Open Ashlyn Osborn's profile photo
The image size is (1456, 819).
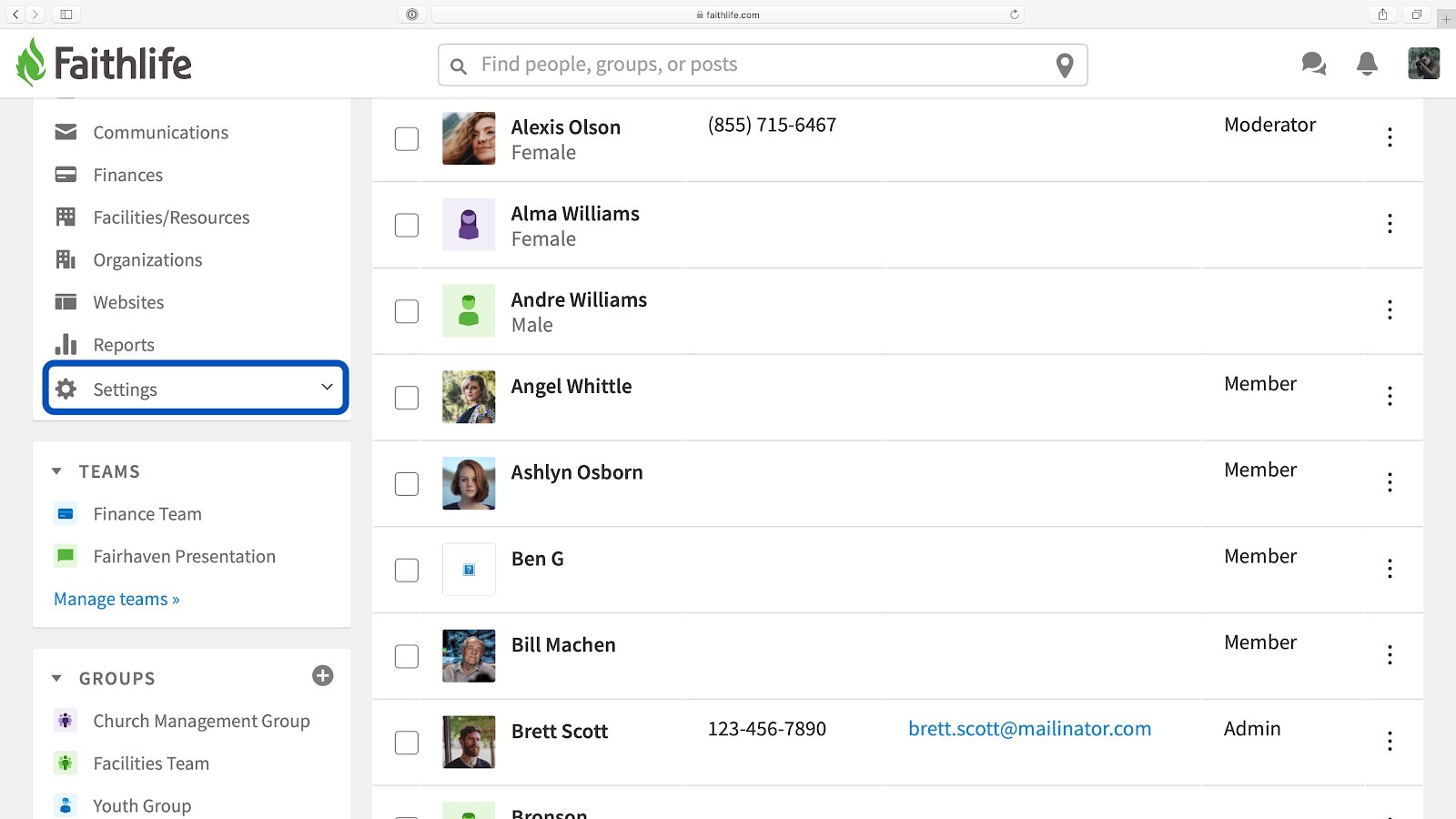pos(469,483)
